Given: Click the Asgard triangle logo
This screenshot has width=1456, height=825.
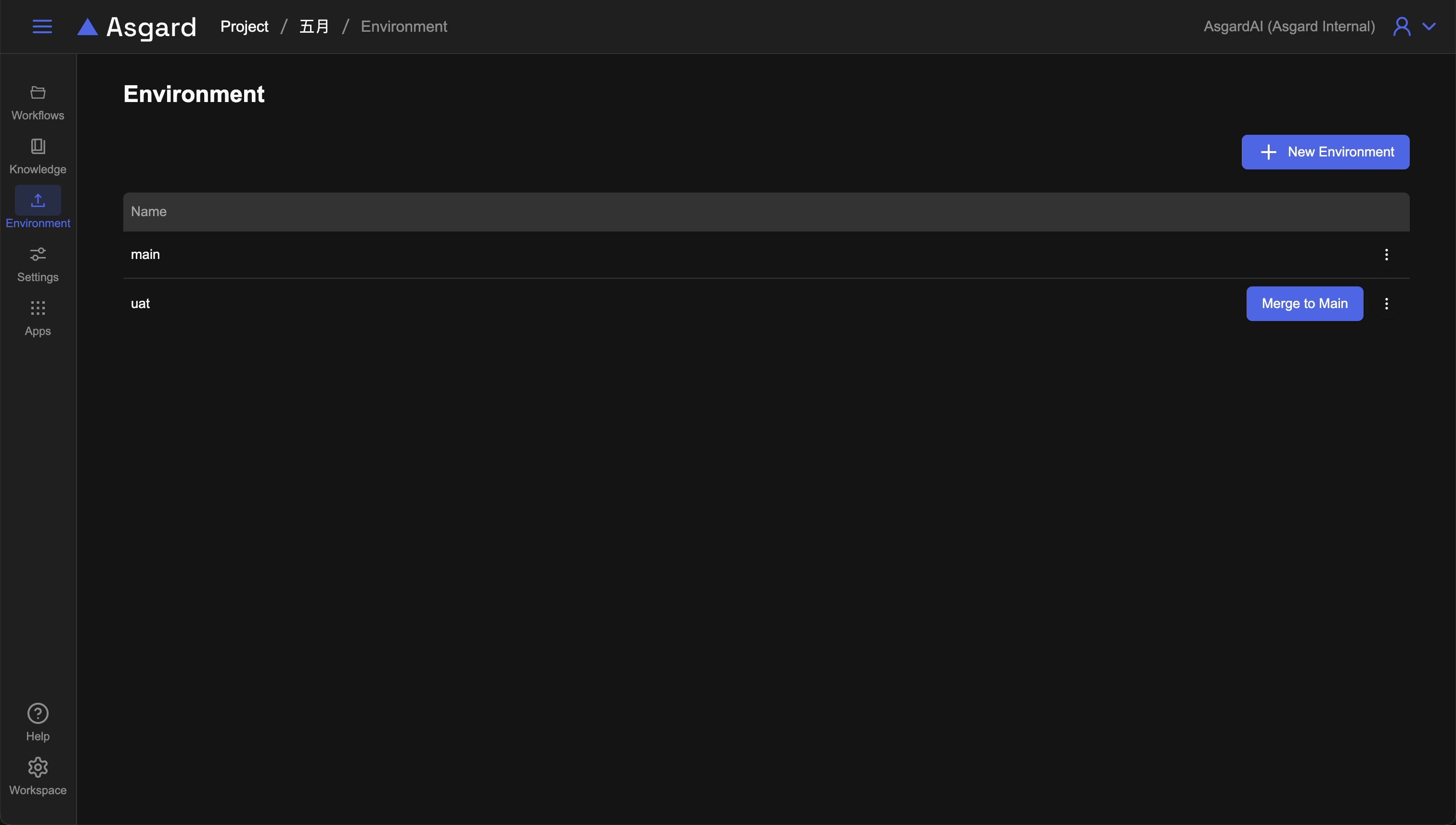Looking at the screenshot, I should coord(87,27).
